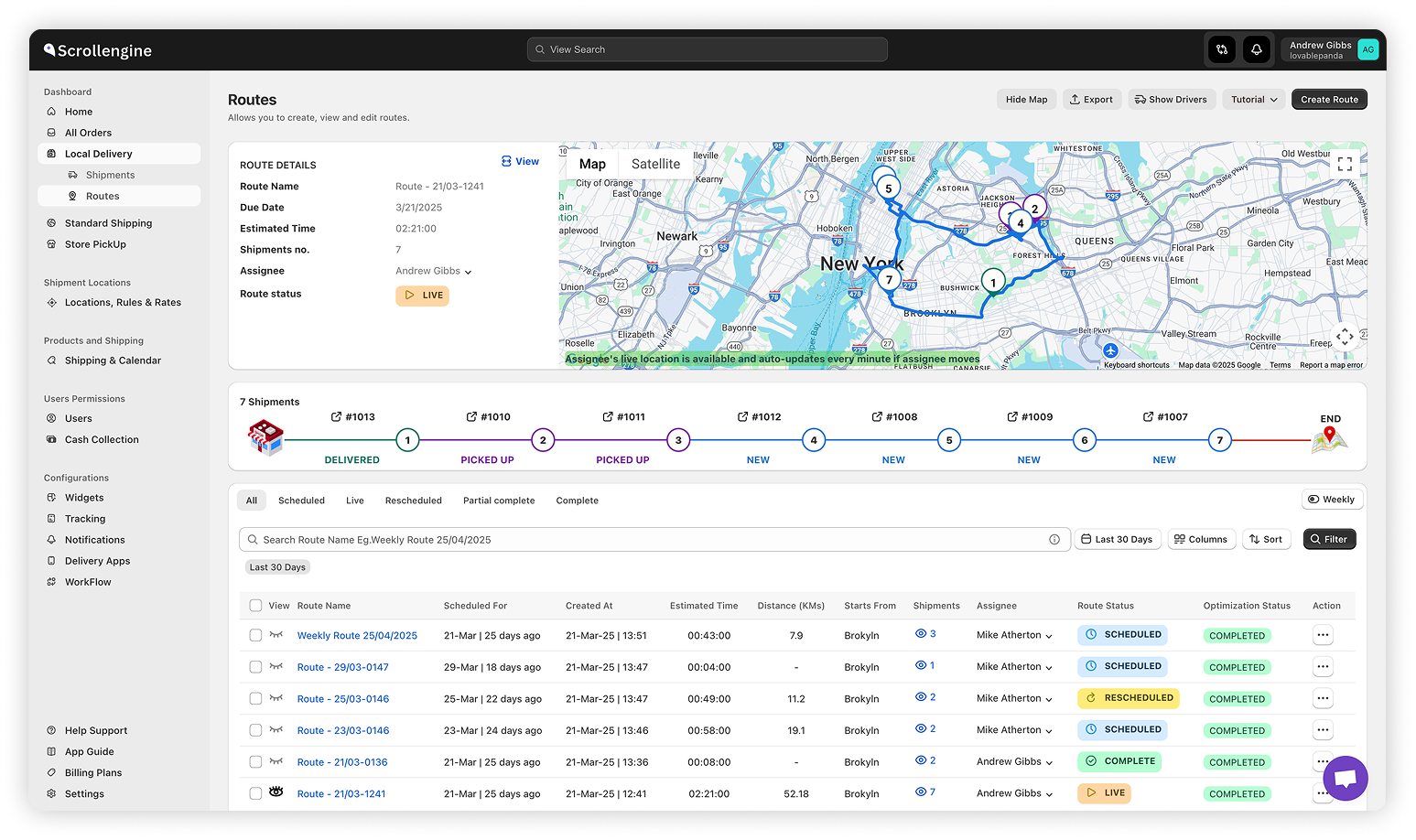Switch map to Satellite view

(x=655, y=164)
